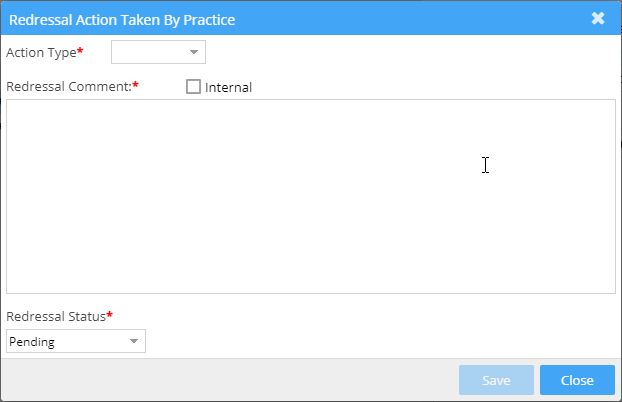Click the red asterisk beside Action Type

(x=80, y=50)
